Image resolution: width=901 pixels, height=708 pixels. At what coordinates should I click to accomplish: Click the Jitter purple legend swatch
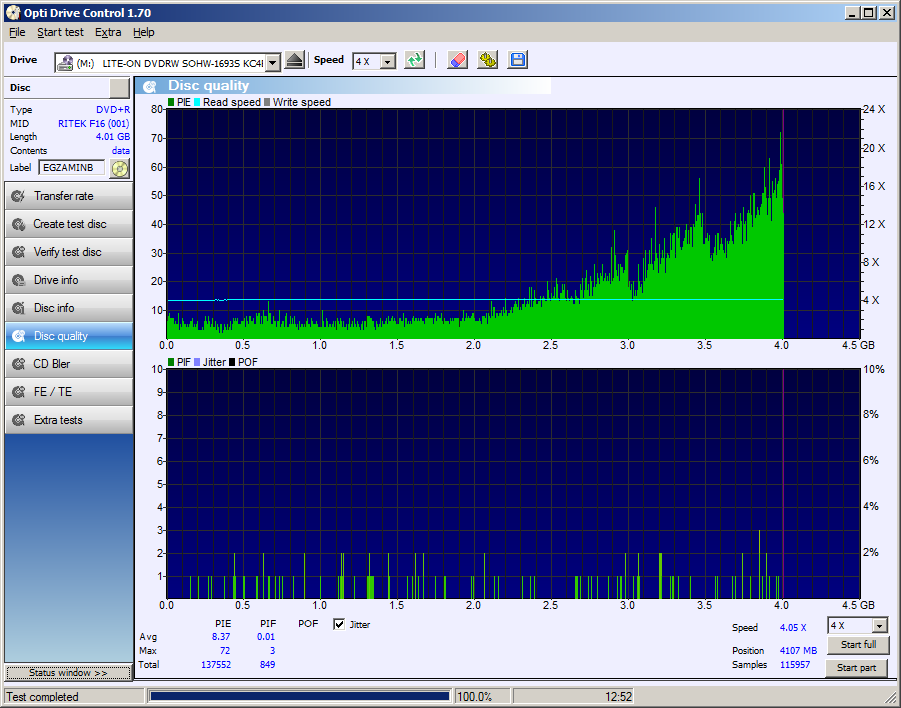click(197, 362)
